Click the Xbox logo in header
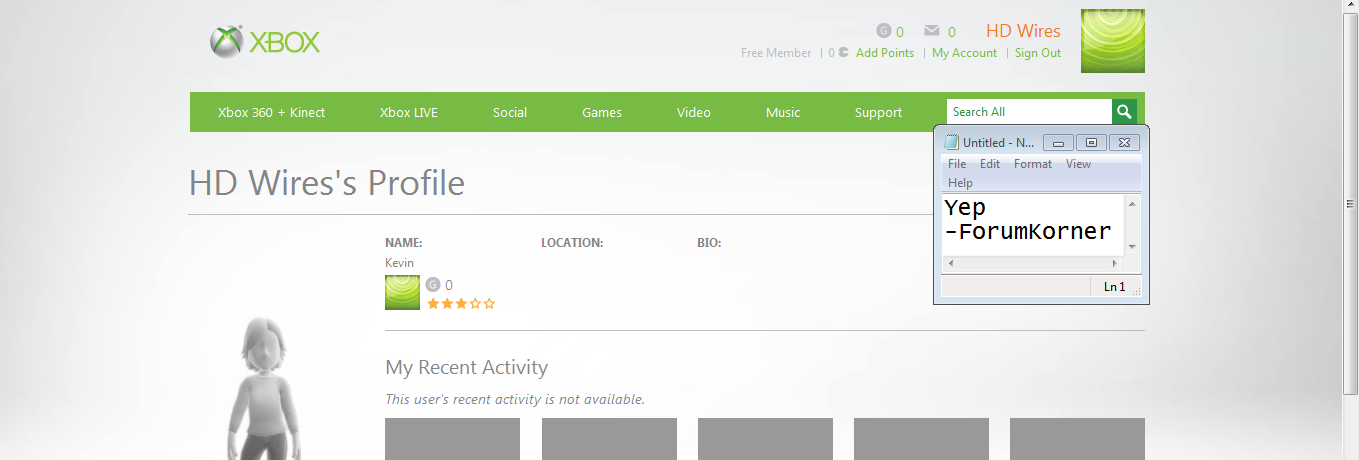Screen dimensions: 1359x460 click(265, 42)
